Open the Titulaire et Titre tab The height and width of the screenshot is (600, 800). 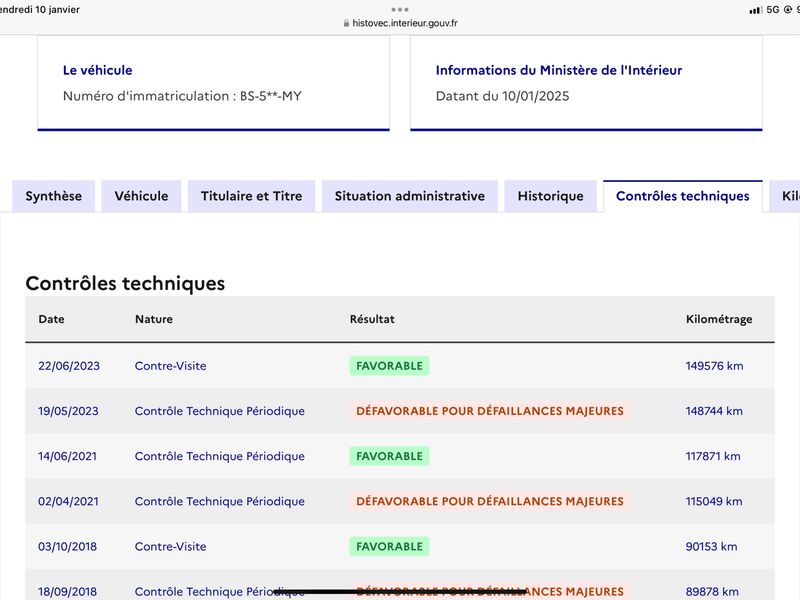click(252, 196)
